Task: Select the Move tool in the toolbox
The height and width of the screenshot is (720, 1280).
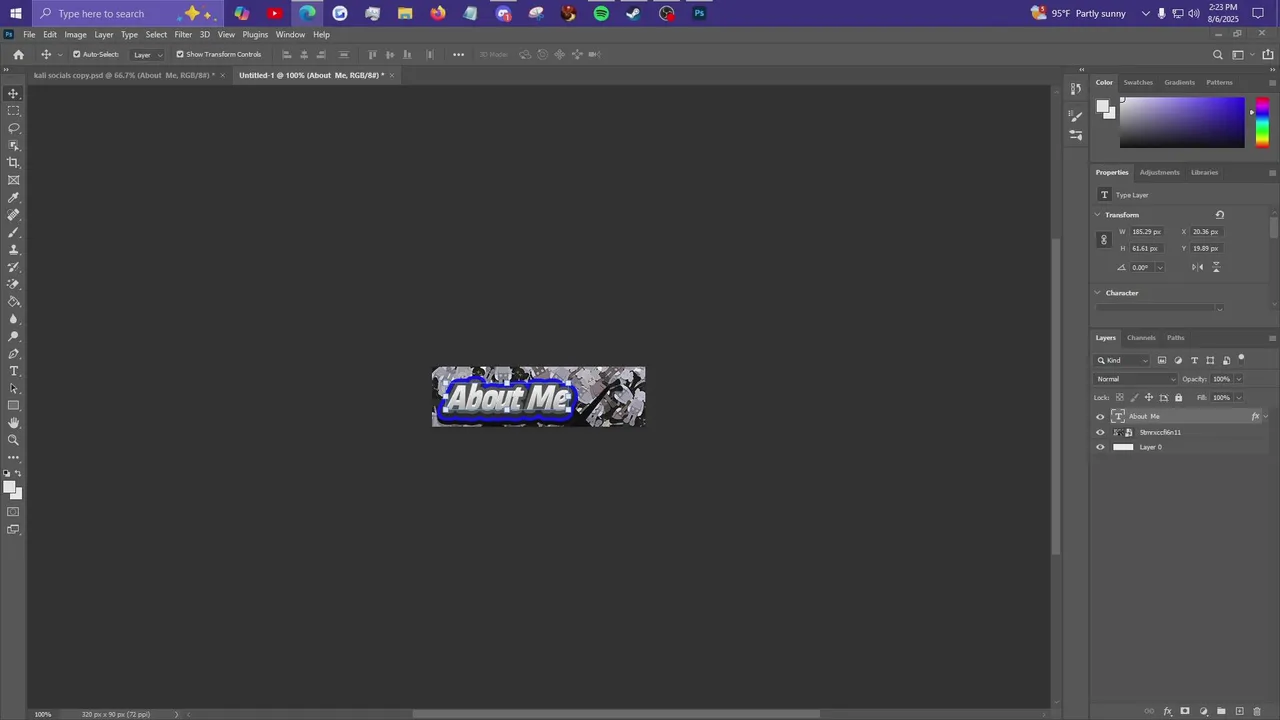Action: (13, 93)
